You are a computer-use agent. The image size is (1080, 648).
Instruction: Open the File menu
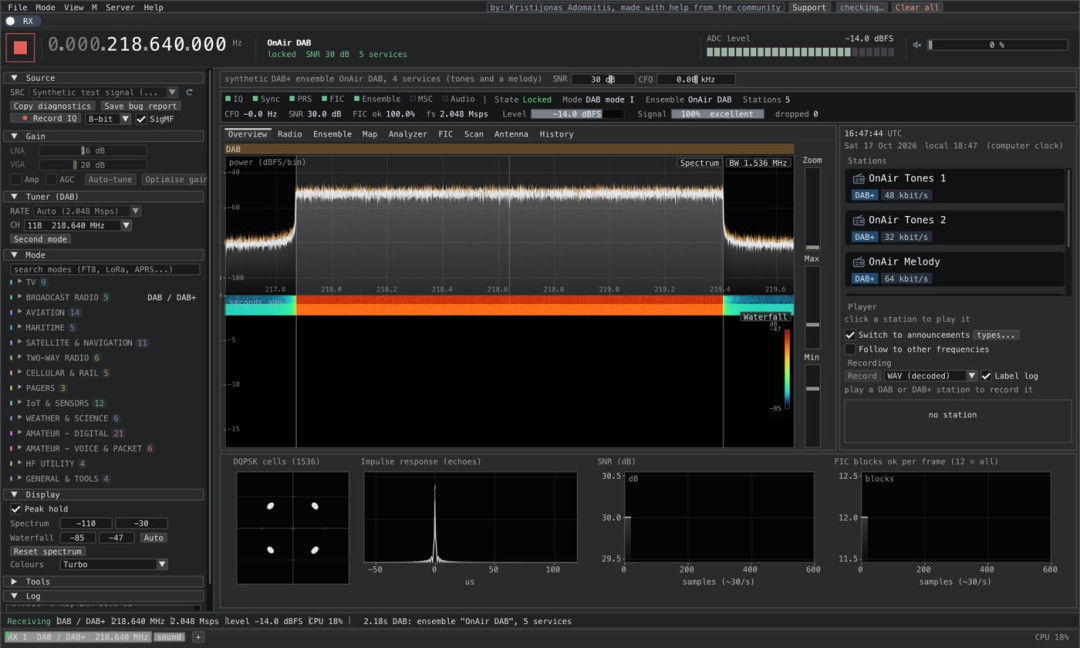point(18,8)
